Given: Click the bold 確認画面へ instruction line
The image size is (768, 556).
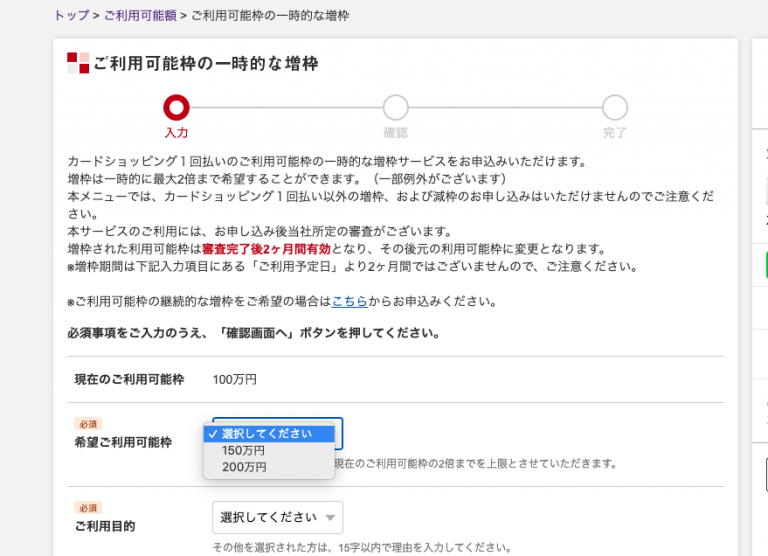Looking at the screenshot, I should pyautogui.click(x=253, y=333).
